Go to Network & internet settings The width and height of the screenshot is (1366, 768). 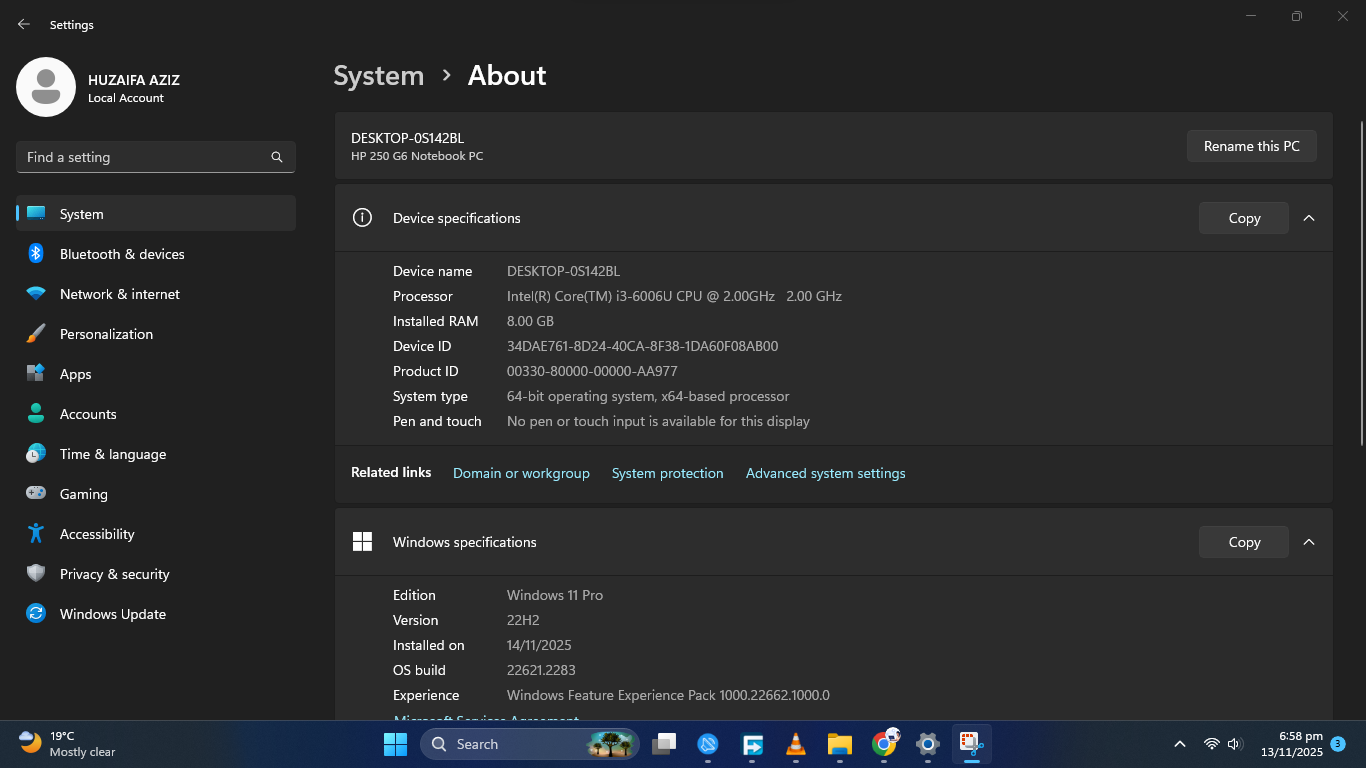tap(119, 294)
